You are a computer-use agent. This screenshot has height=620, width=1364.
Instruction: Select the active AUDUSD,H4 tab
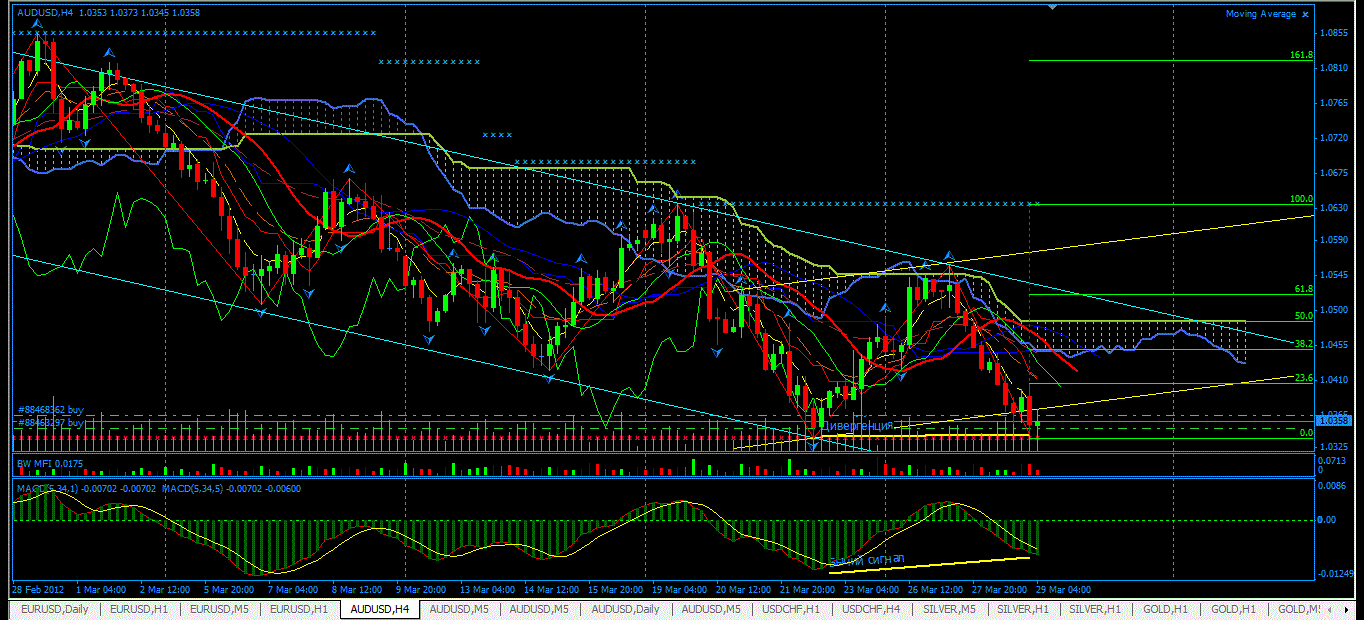click(x=380, y=609)
